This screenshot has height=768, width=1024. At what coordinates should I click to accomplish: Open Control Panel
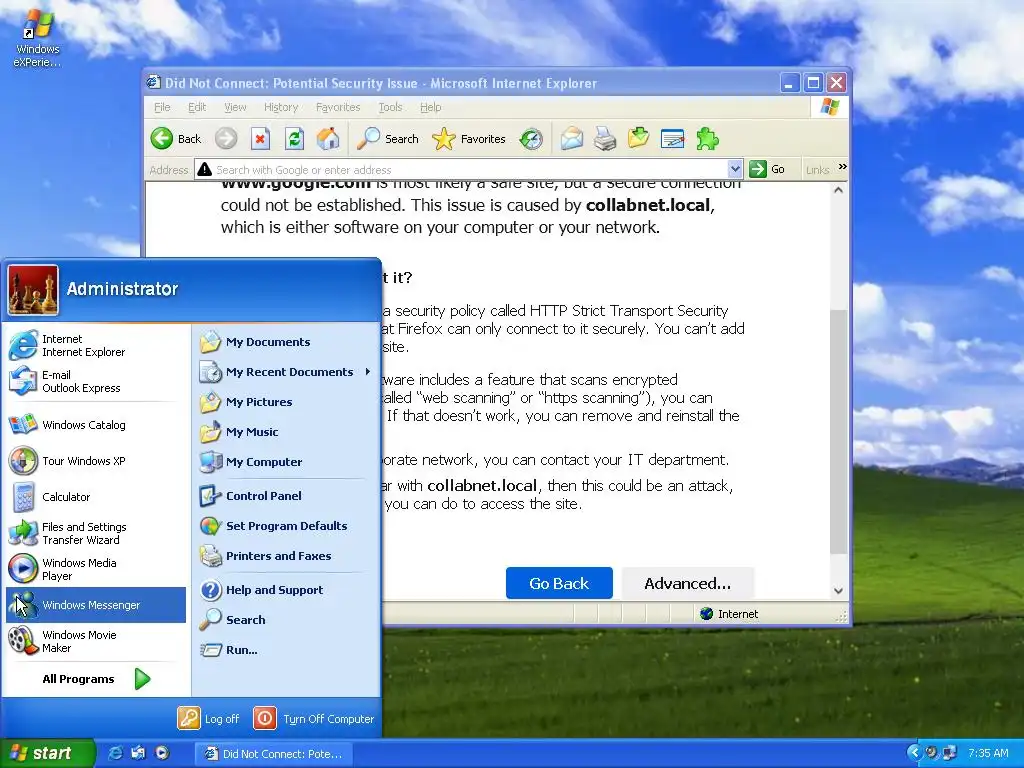point(285,496)
